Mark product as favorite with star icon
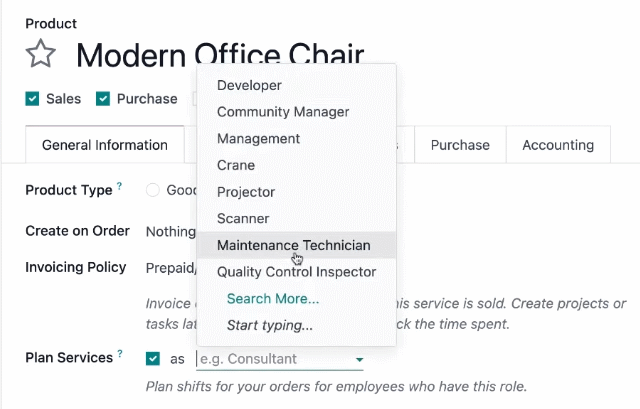 tap(40, 53)
